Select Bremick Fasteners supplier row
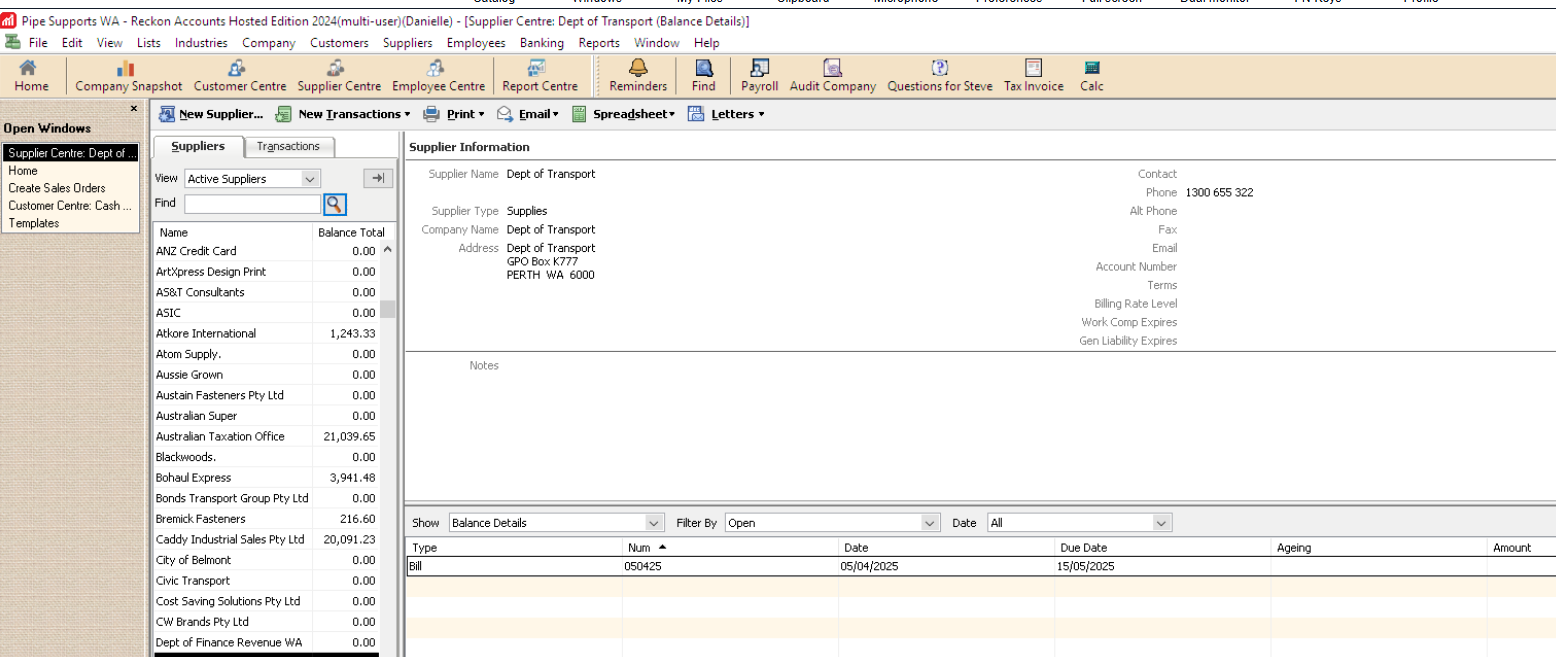The image size is (1556, 657). 266,519
